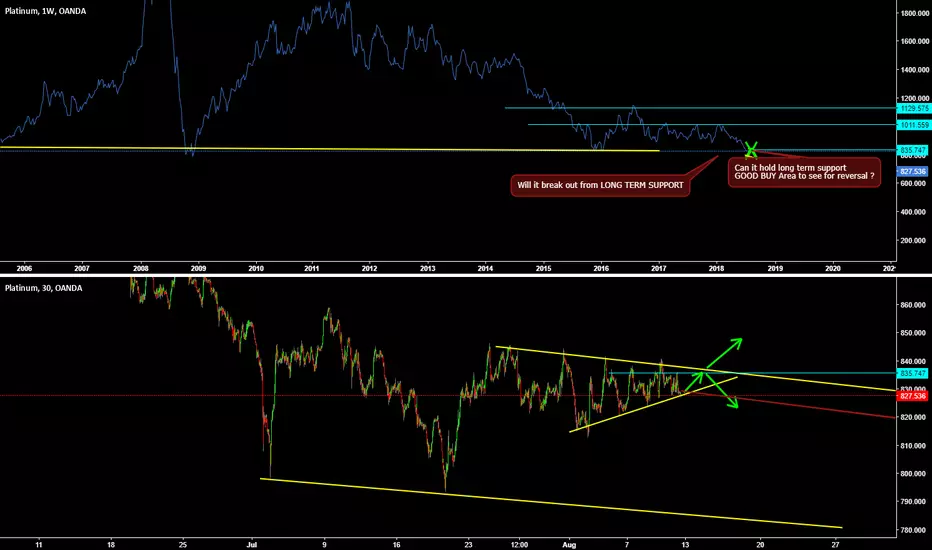Click the 840.000 price axis value

point(914,362)
